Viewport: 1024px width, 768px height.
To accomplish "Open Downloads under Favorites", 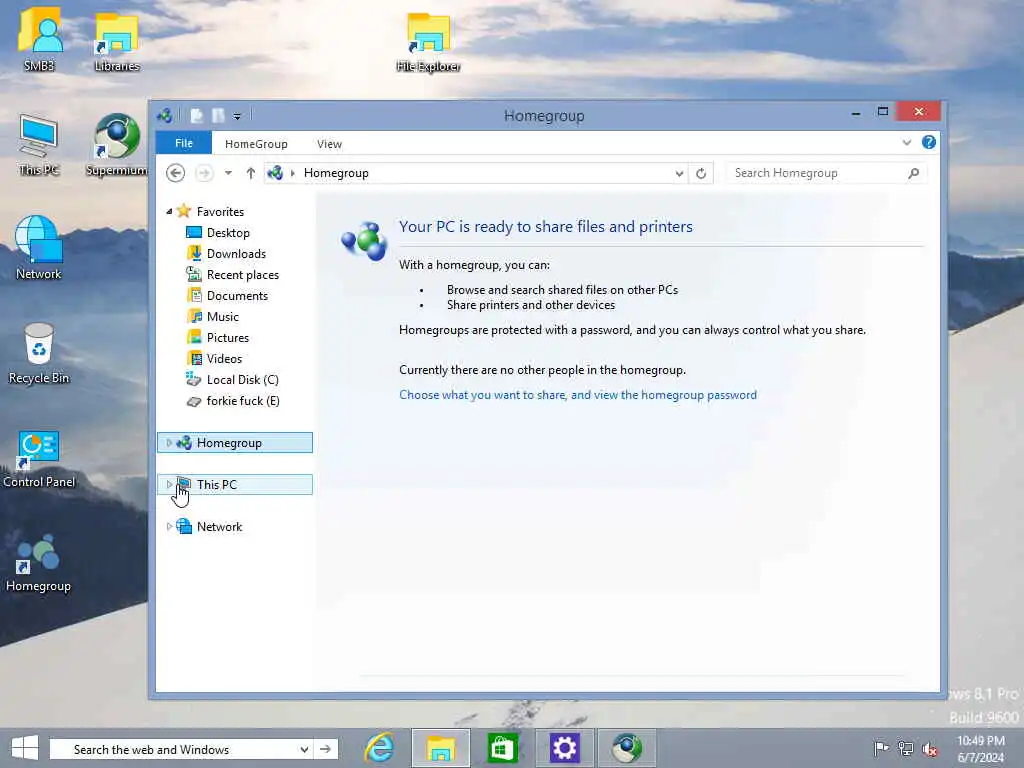I will click(236, 253).
